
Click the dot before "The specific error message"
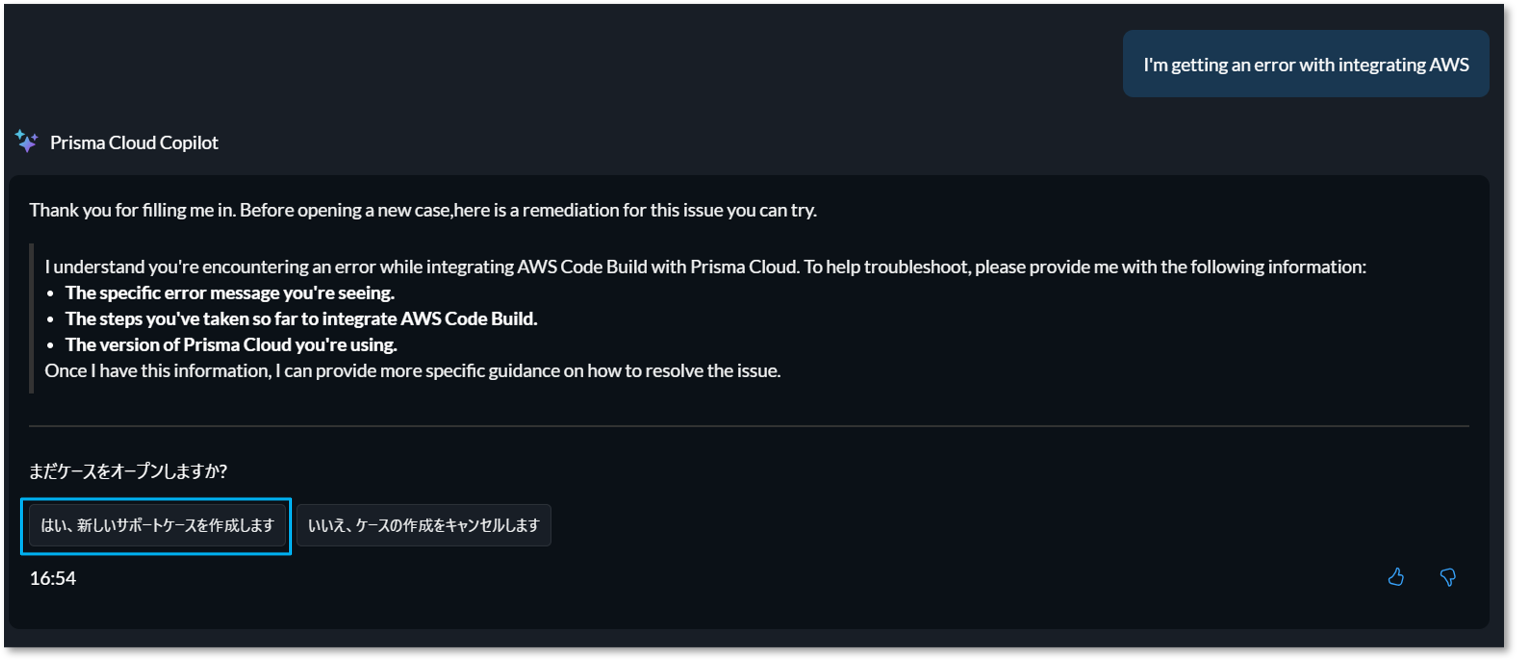pos(52,294)
